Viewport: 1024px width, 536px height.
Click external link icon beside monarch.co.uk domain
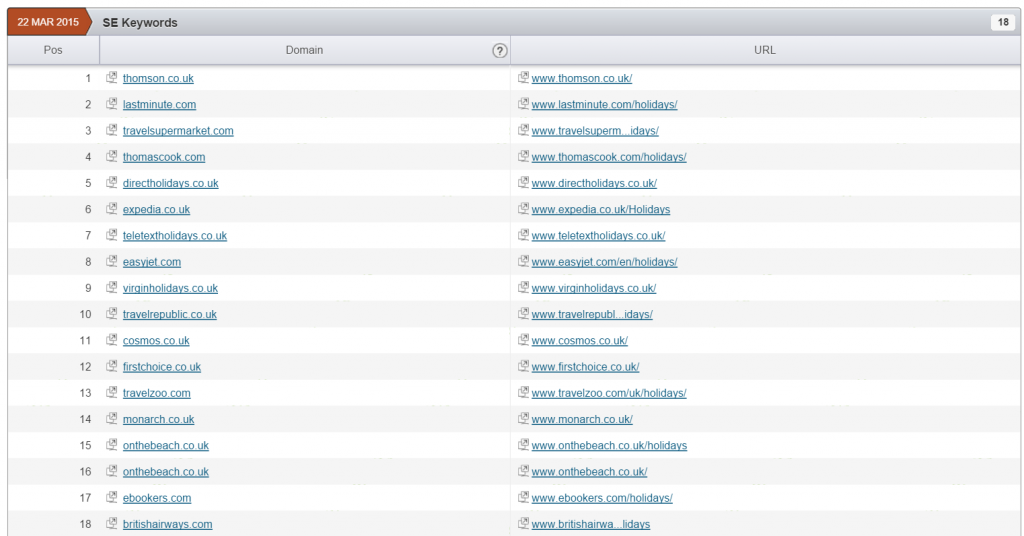[112, 419]
